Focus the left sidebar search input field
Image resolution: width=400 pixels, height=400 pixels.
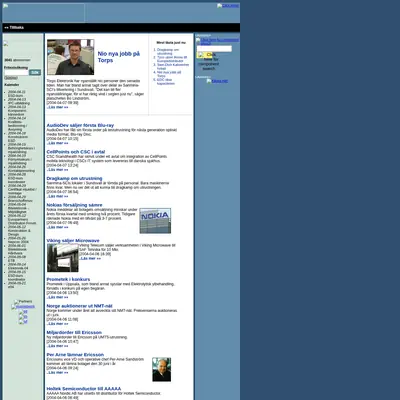point(16,72)
